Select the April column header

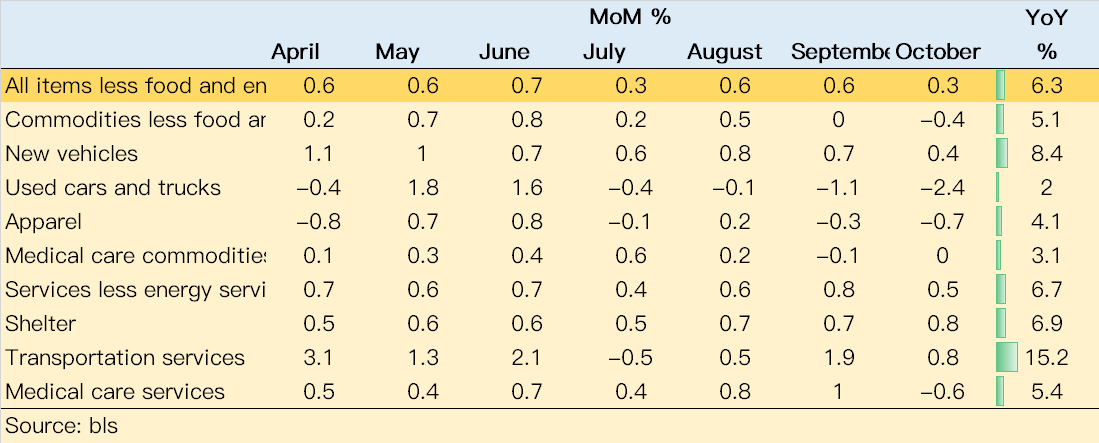point(295,53)
